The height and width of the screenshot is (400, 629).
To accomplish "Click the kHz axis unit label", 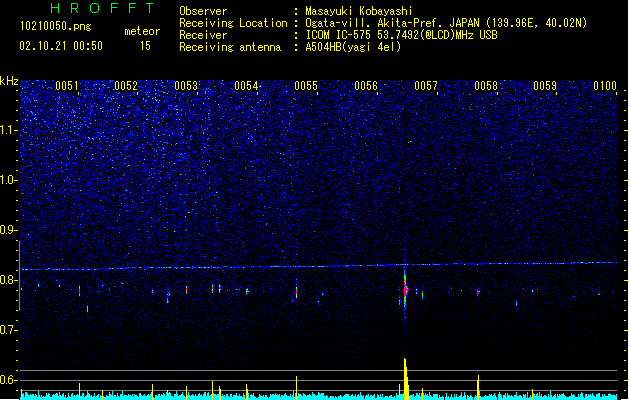I will 9,81.
